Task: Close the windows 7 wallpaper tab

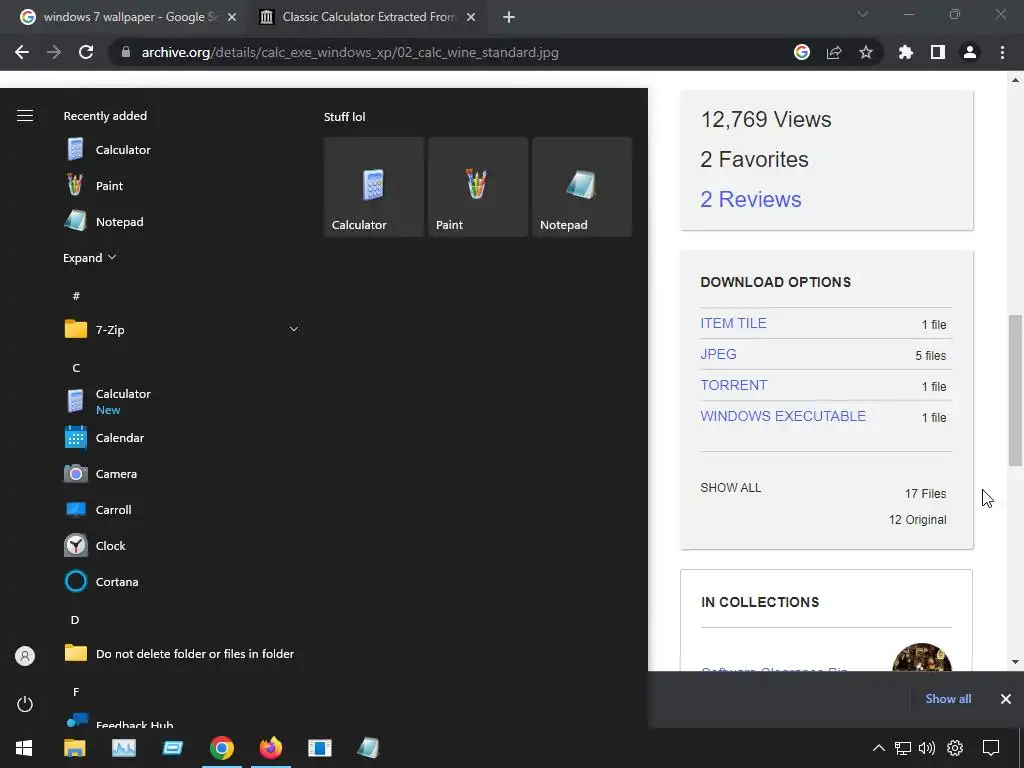Action: [x=232, y=17]
